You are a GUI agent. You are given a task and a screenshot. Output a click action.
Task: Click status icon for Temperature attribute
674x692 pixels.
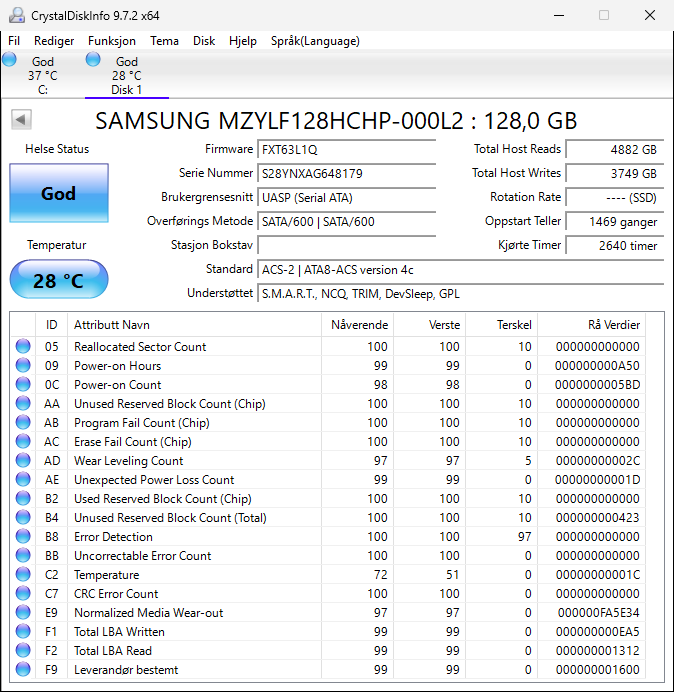tap(23, 574)
